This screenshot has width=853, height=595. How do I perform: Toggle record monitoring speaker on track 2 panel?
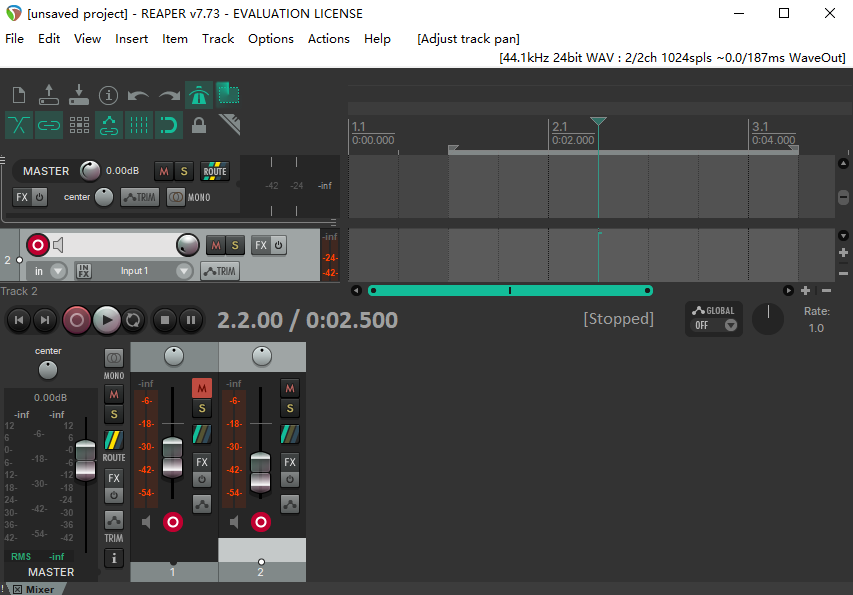tap(58, 245)
